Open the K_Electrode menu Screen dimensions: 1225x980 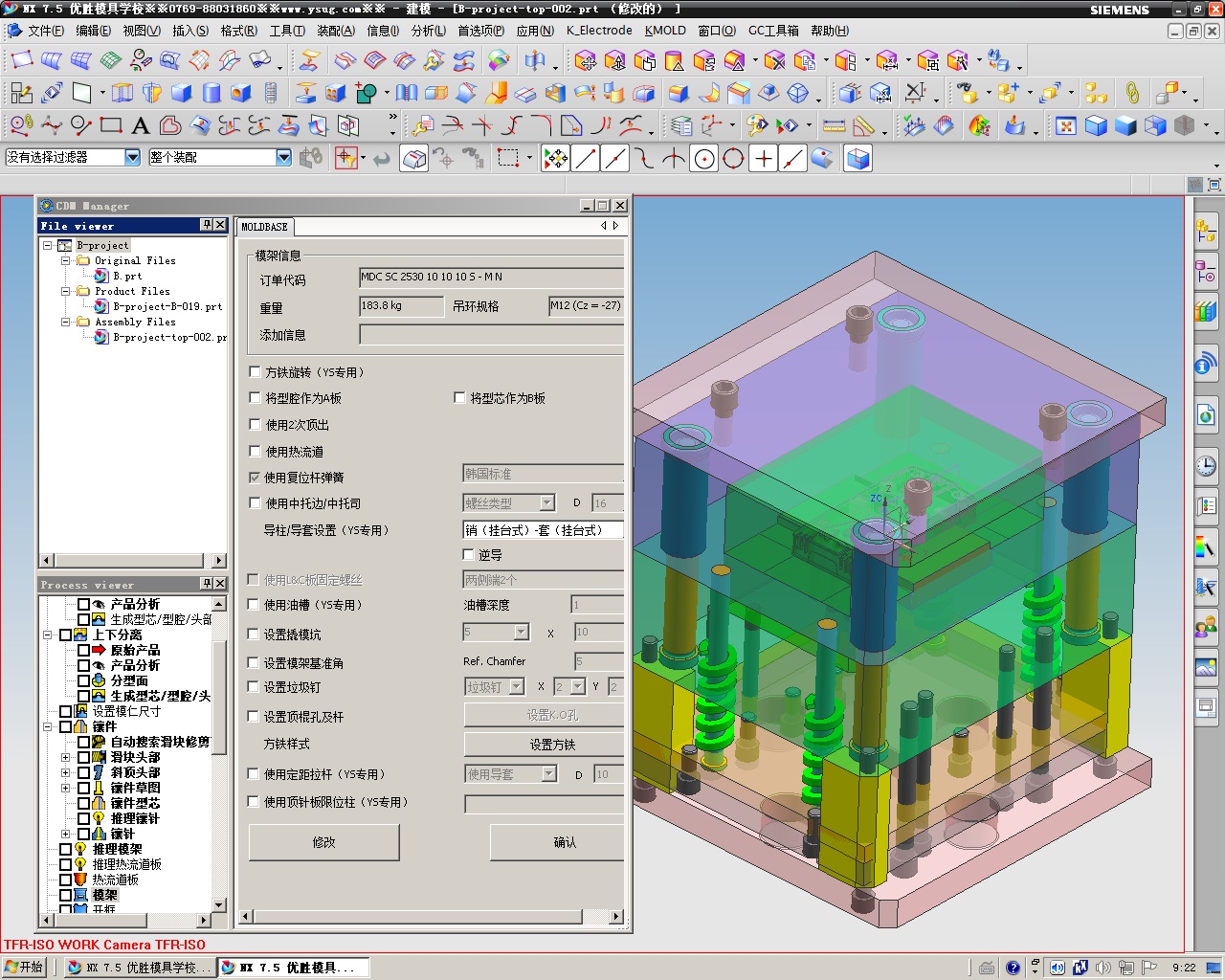[x=599, y=31]
